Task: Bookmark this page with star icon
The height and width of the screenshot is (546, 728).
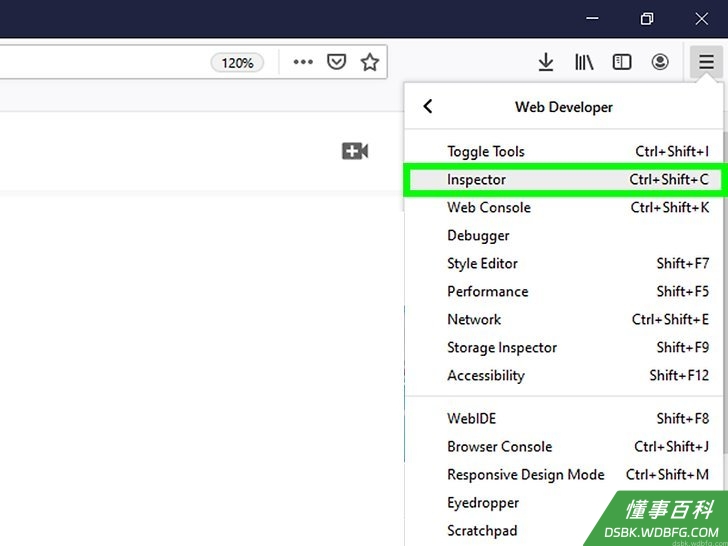Action: point(370,62)
